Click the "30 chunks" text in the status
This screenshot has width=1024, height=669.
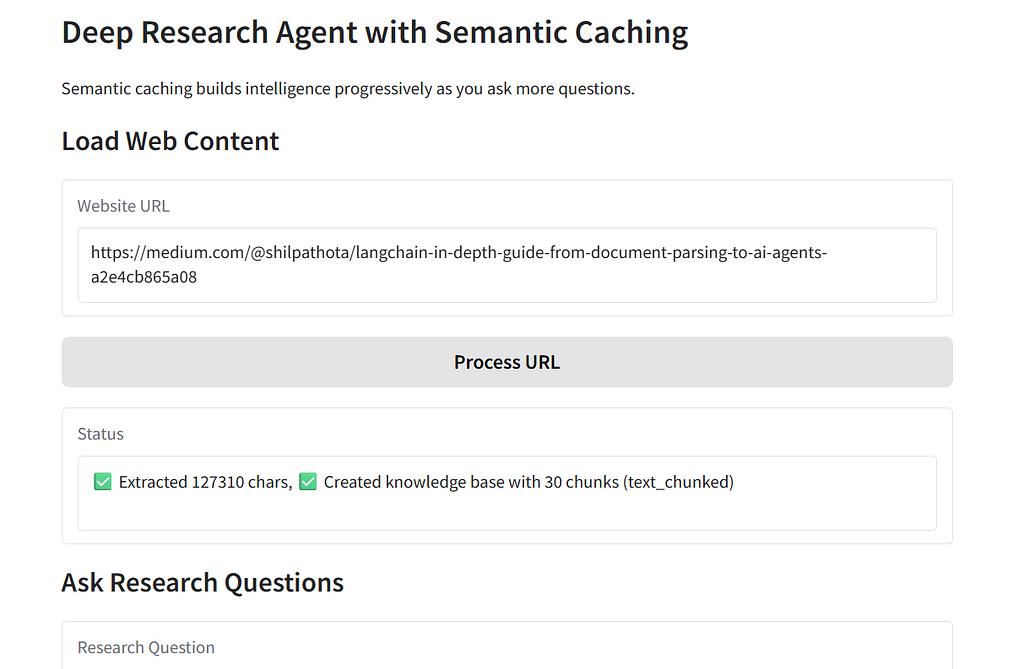coord(581,482)
